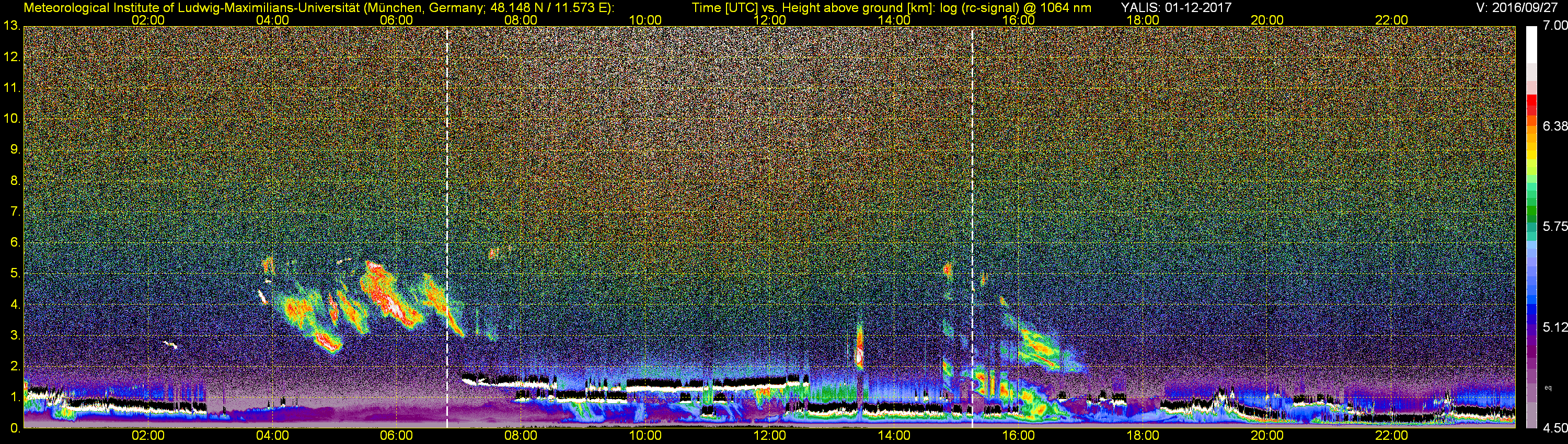Click the 1 km height axis label
1568x444 pixels.
[x=15, y=397]
